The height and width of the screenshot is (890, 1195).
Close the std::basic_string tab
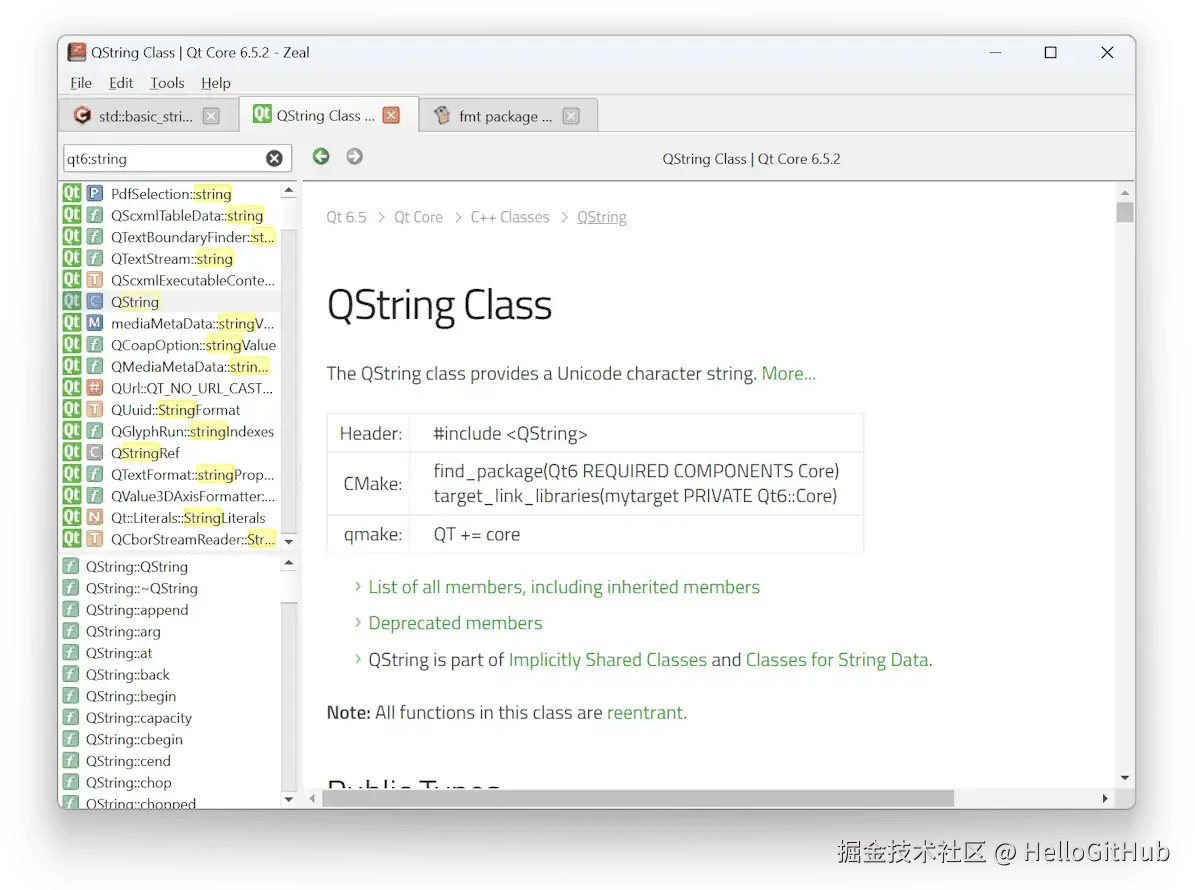tap(211, 116)
